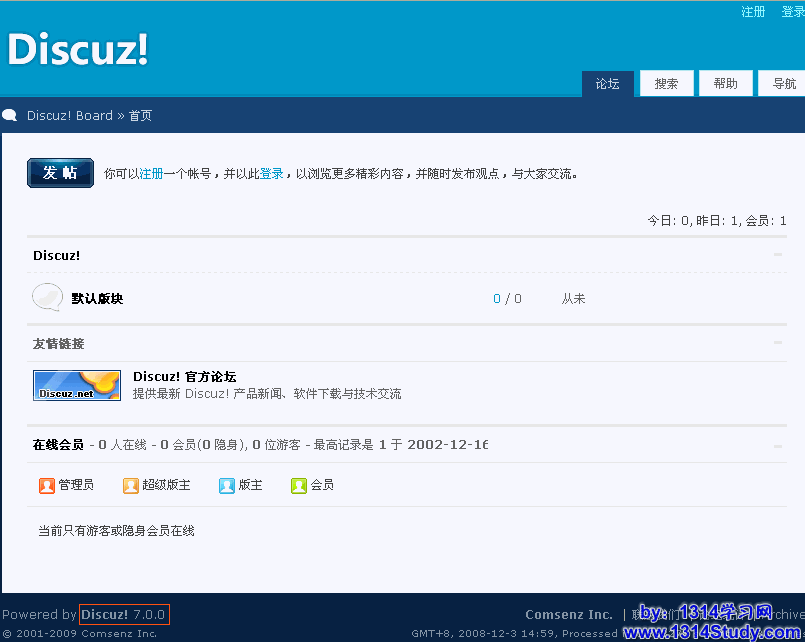Expand the 导航 navigation menu
Screen dimensions: 805x642
pyautogui.click(x=782, y=84)
